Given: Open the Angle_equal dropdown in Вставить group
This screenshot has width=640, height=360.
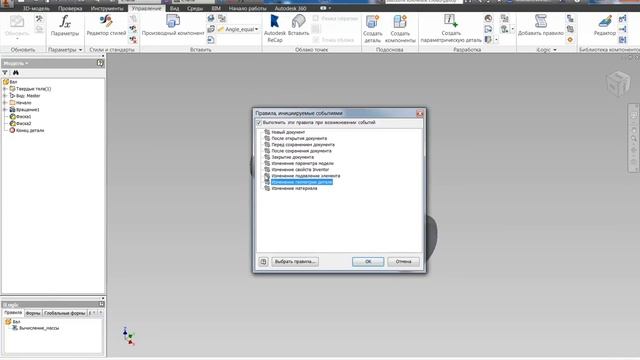Looking at the screenshot, I should [x=256, y=29].
